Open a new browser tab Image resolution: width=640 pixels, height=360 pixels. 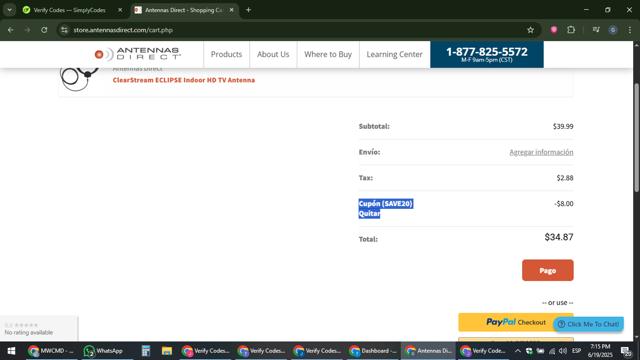tap(248, 10)
